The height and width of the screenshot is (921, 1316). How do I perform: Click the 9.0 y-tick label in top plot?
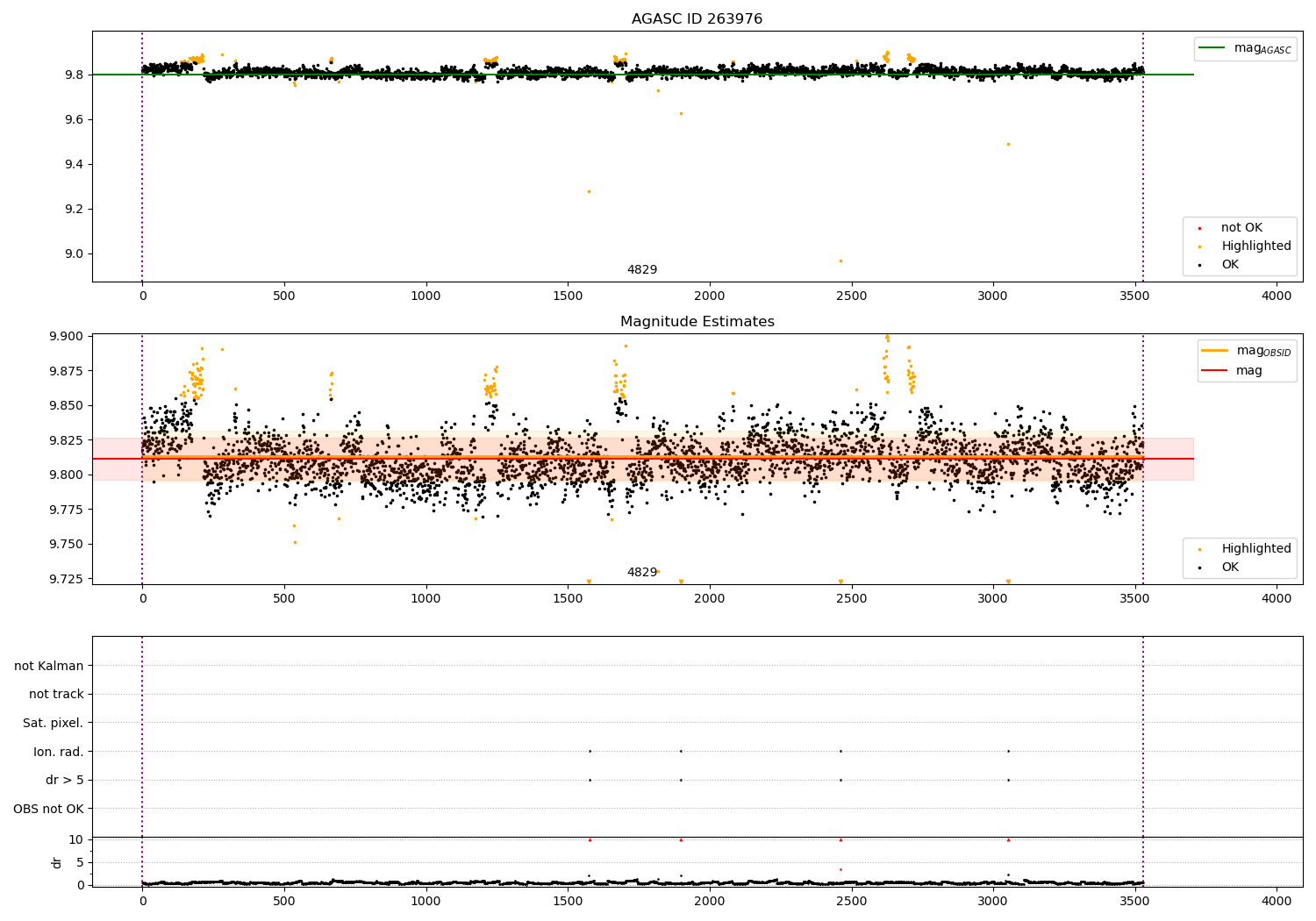[x=74, y=253]
